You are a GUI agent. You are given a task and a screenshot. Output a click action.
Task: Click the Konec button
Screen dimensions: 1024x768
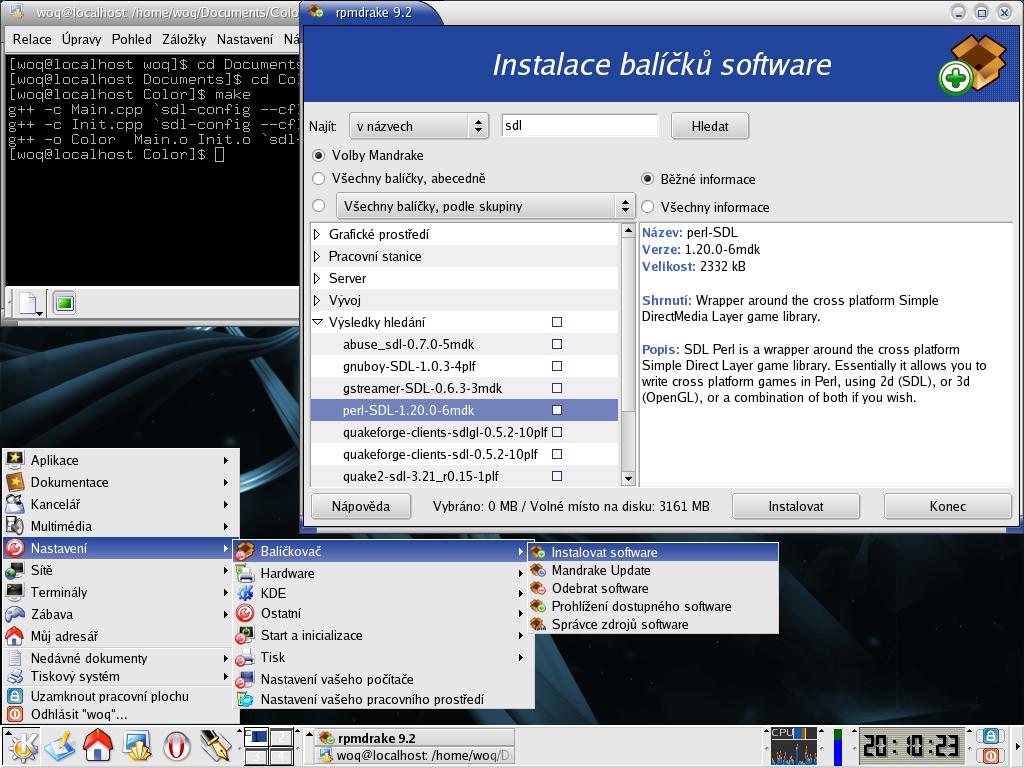click(948, 506)
